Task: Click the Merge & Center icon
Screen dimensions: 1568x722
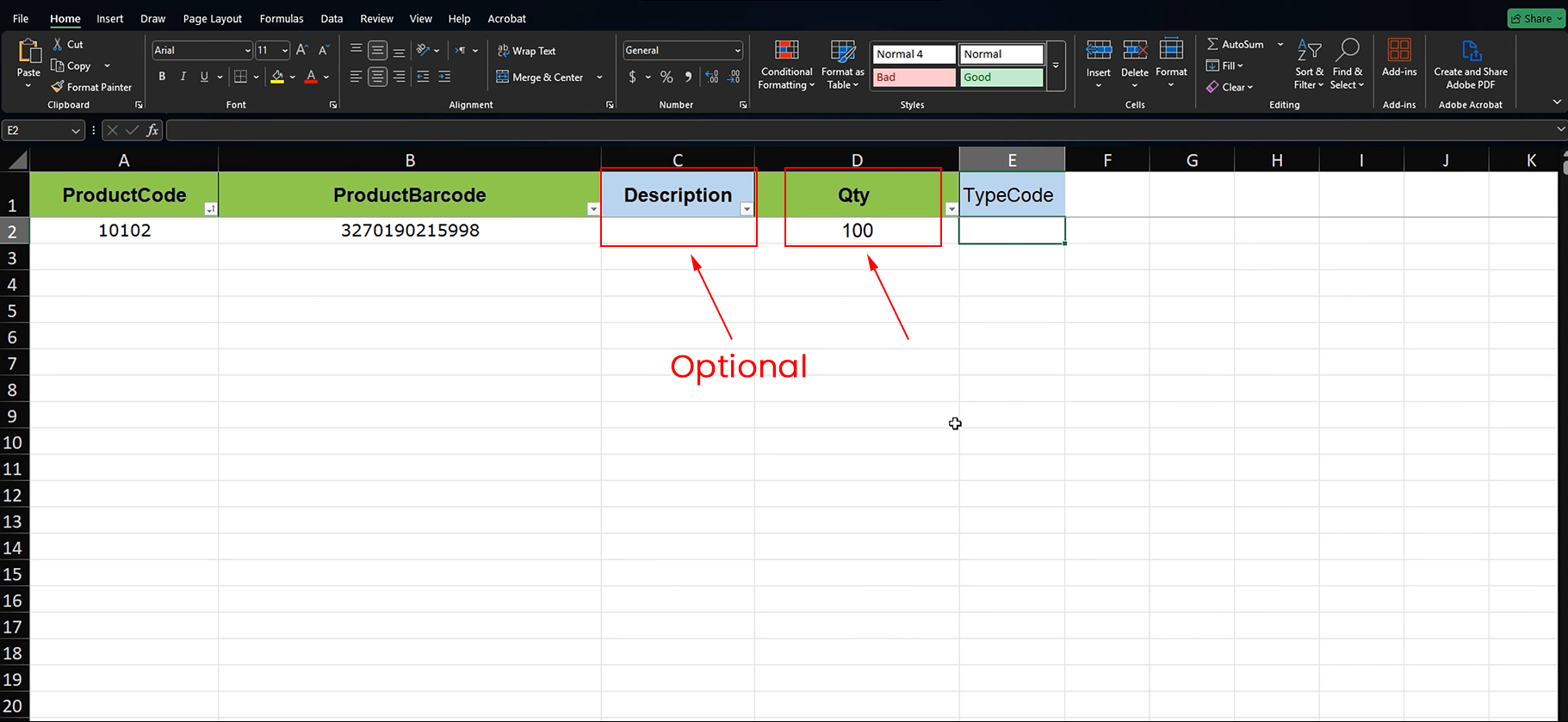Action: pyautogui.click(x=503, y=77)
